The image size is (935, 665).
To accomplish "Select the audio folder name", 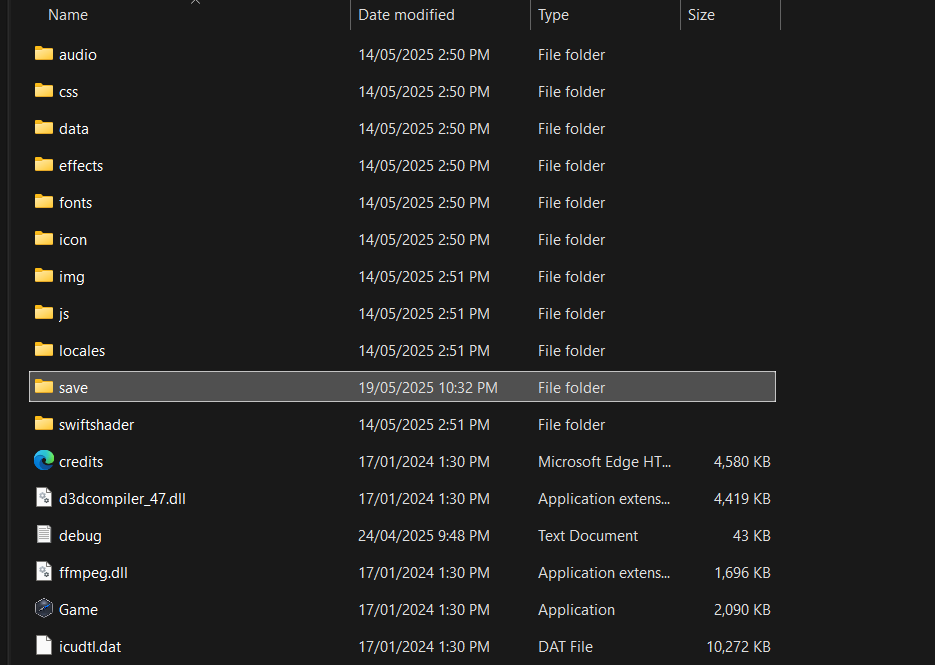I will 78,55.
